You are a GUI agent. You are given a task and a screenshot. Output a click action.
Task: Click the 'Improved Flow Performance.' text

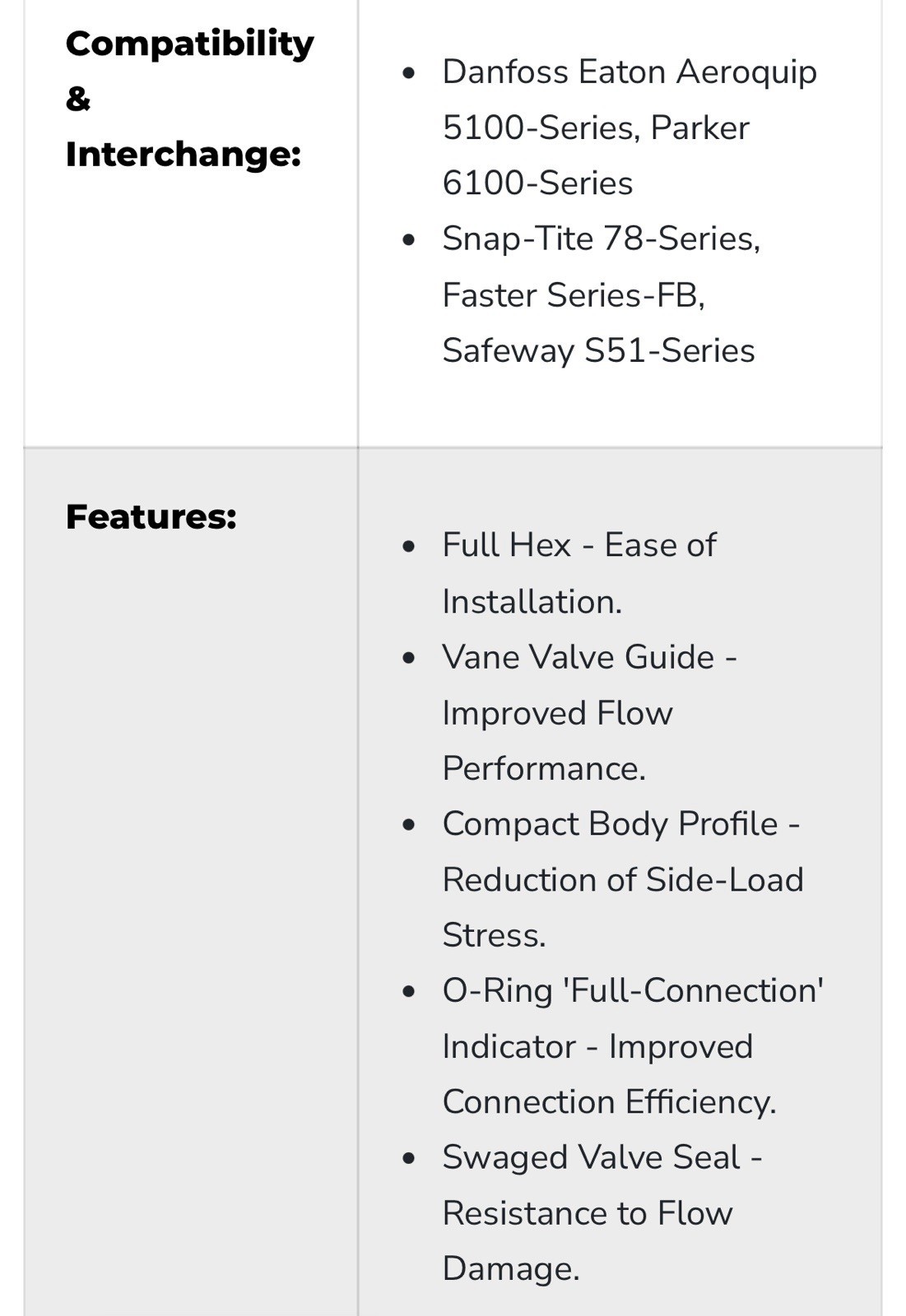(557, 741)
